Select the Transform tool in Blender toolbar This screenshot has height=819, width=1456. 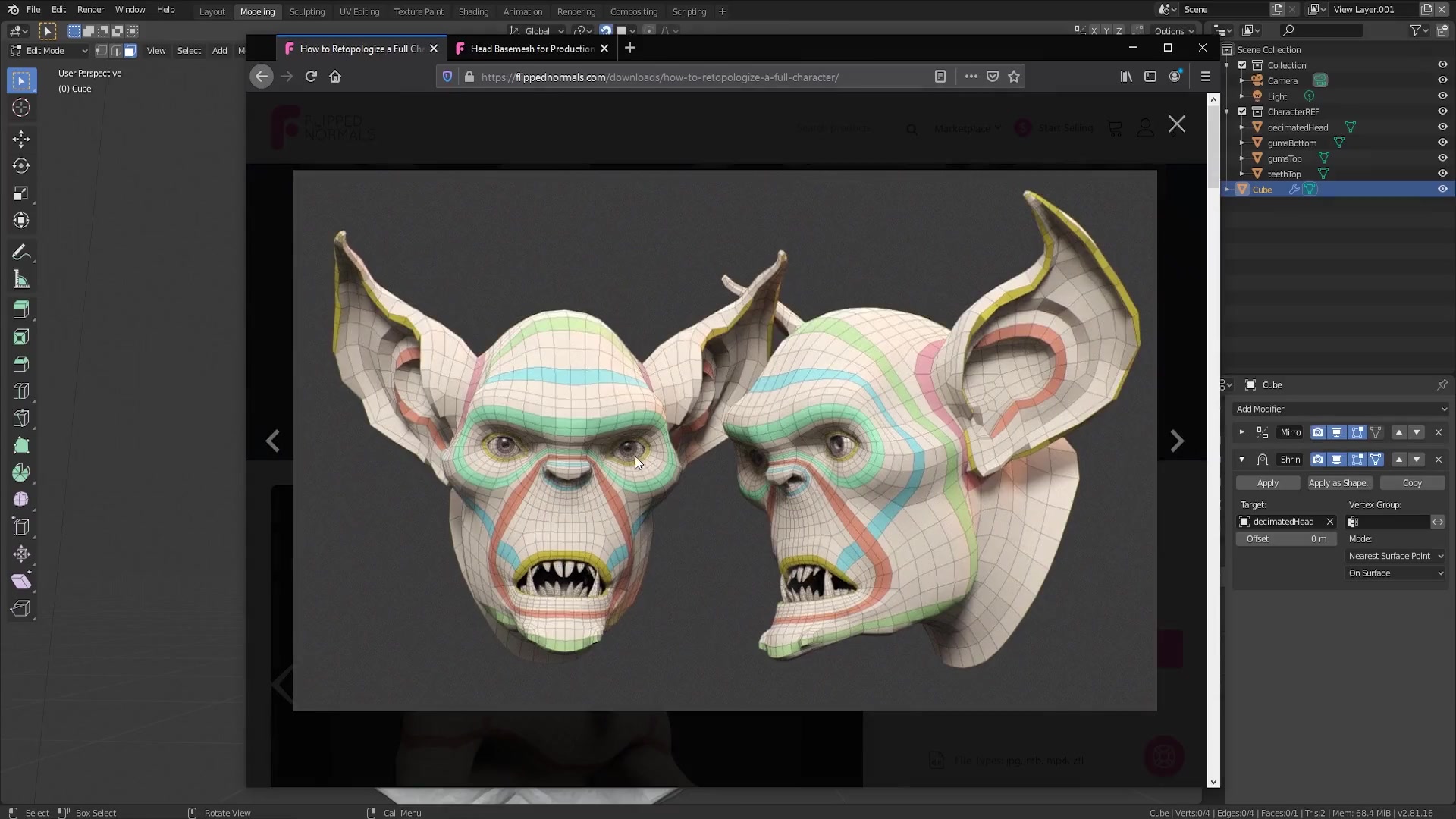point(21,221)
